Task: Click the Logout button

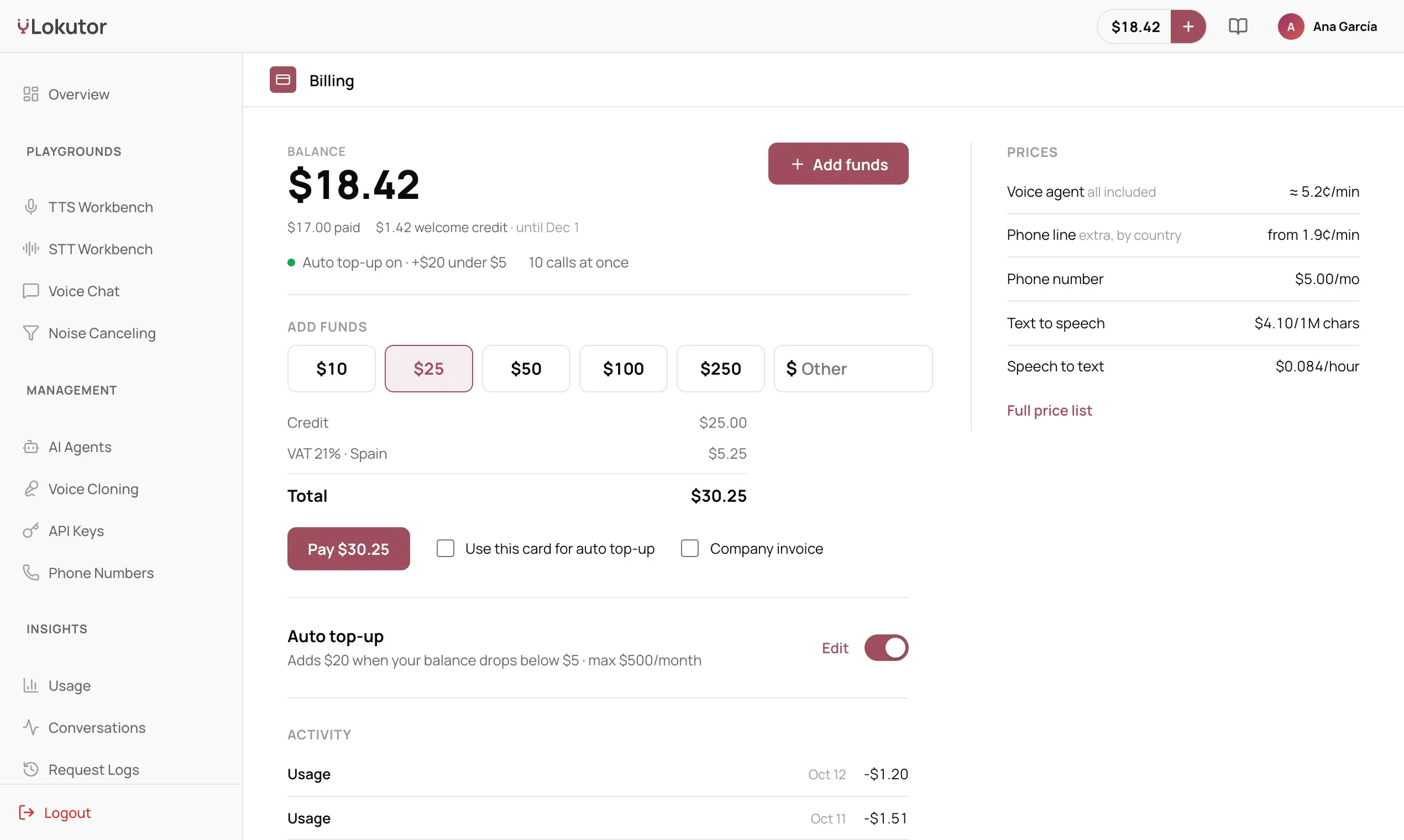Action: 54,812
